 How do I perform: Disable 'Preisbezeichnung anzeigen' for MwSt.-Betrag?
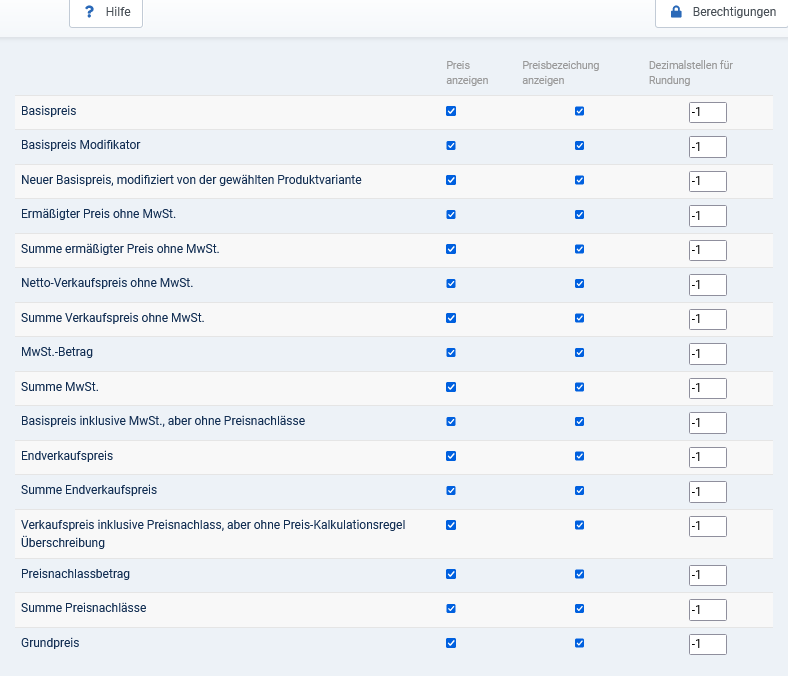pyautogui.click(x=579, y=353)
